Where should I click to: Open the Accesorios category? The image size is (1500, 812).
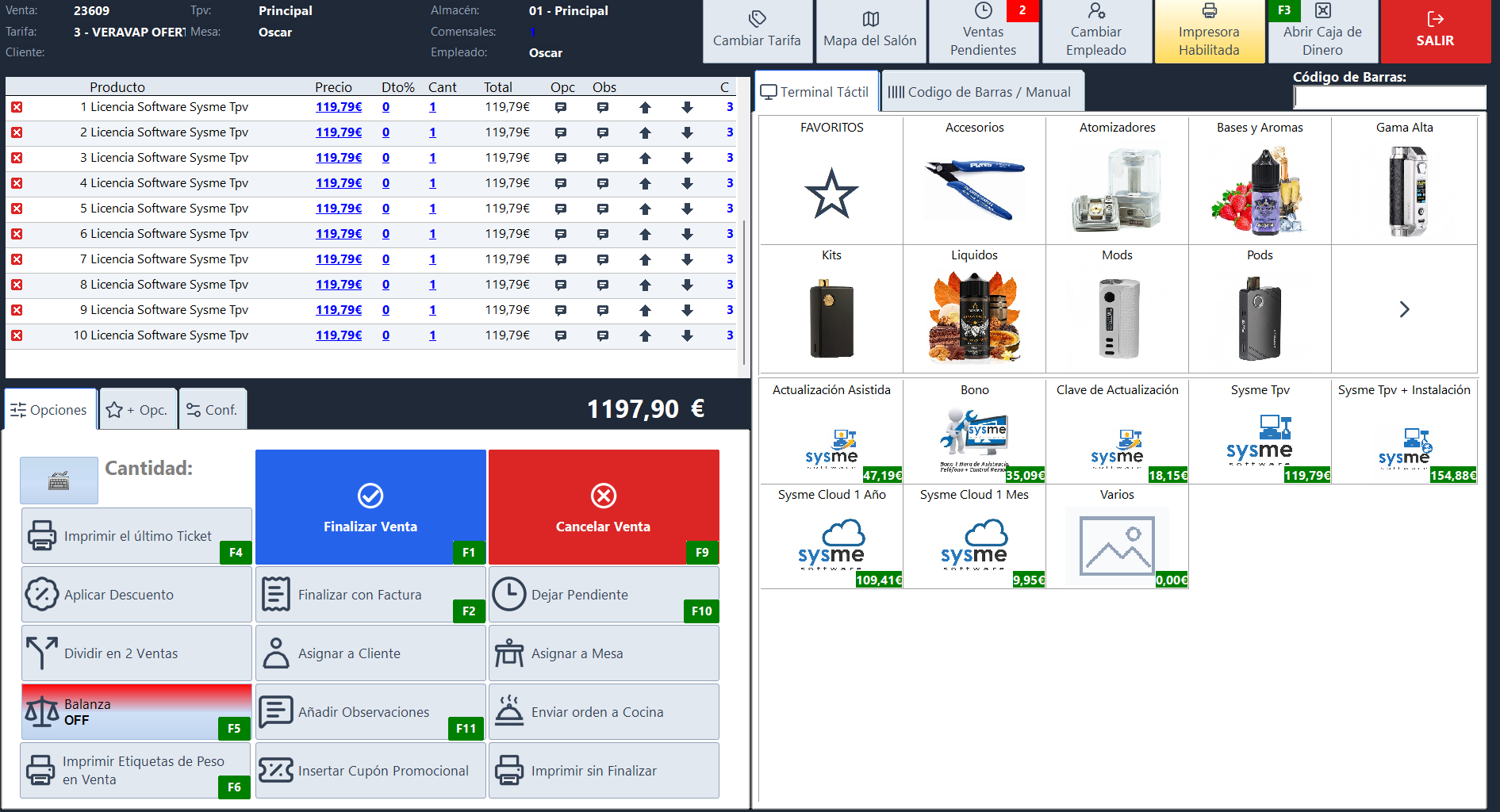[x=974, y=181]
